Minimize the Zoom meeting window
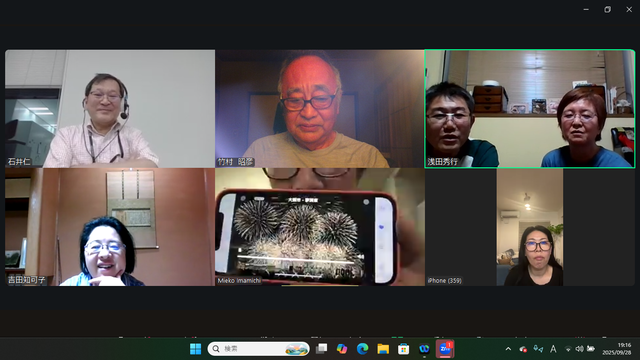This screenshot has height=360, width=640. click(586, 9)
